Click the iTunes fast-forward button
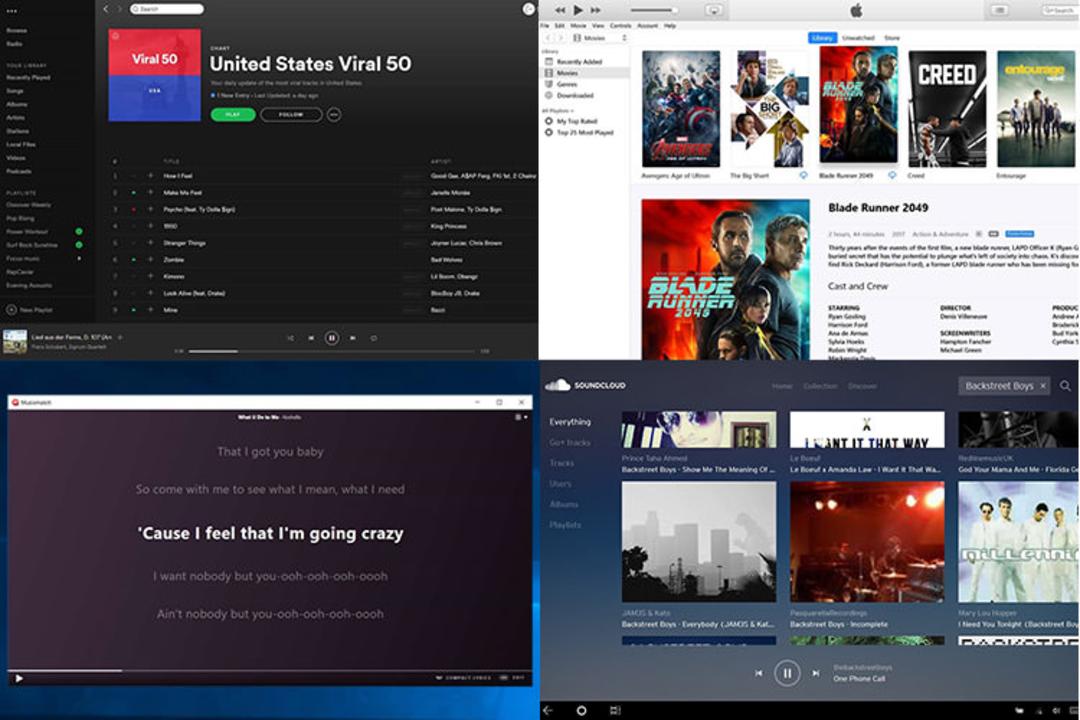The width and height of the screenshot is (1080, 720). click(x=596, y=10)
